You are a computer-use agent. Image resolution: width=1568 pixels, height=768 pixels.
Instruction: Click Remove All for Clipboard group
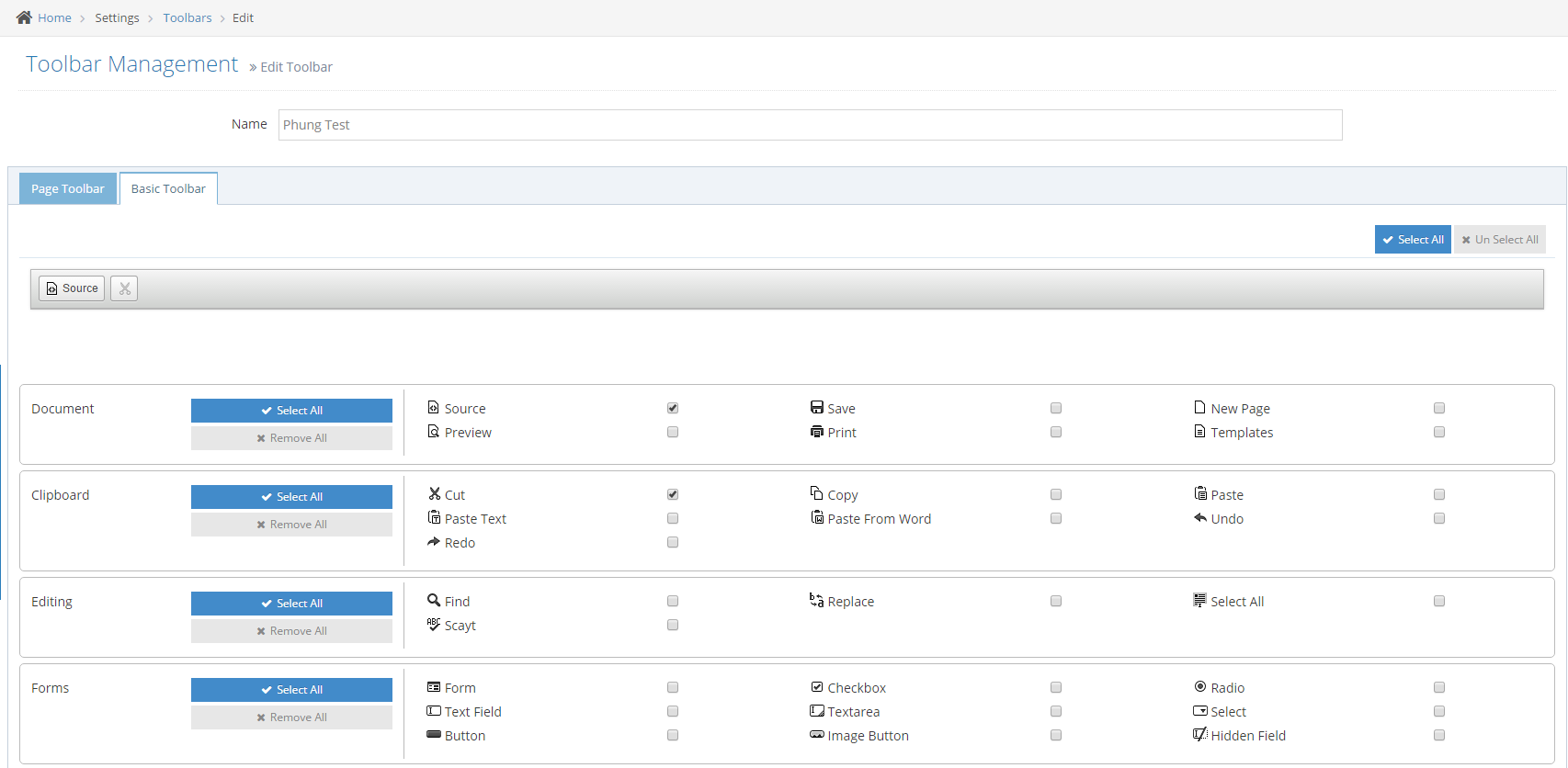click(291, 525)
